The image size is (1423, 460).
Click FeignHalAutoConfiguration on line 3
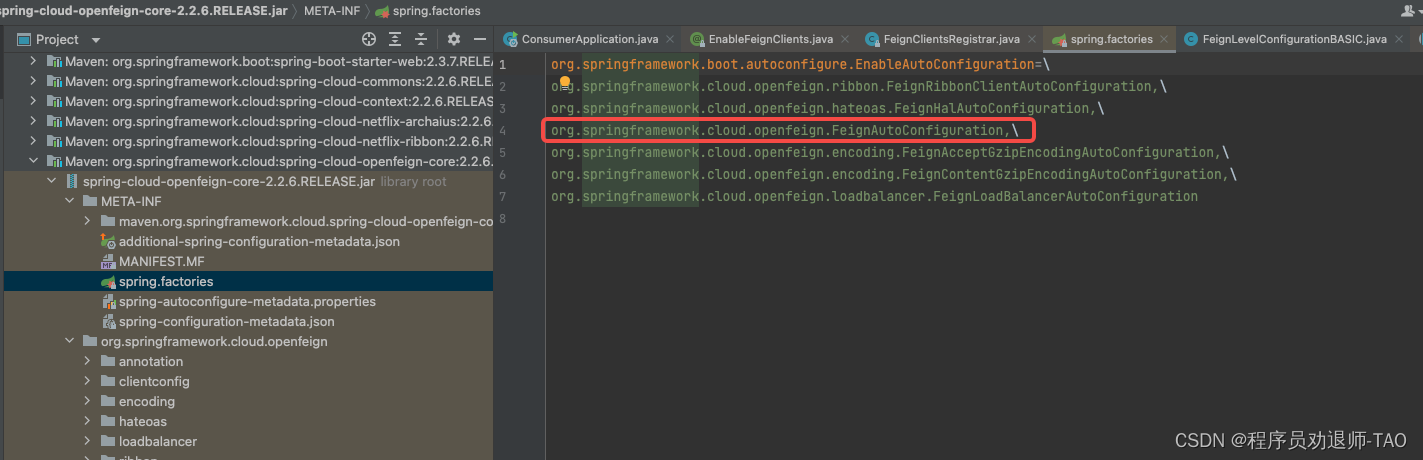[x=986, y=109]
